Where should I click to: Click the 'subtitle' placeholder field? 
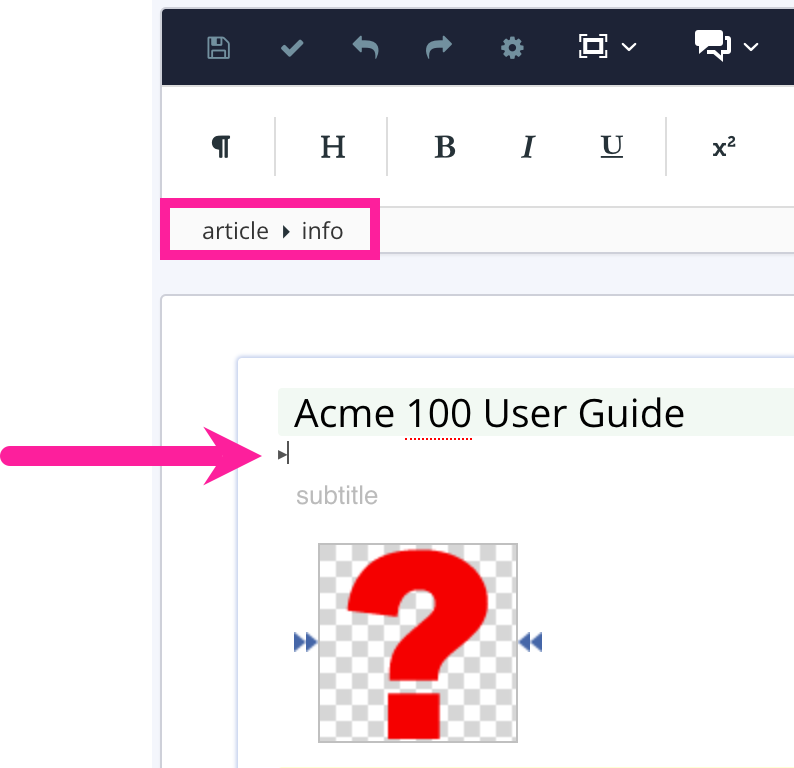pos(337,496)
